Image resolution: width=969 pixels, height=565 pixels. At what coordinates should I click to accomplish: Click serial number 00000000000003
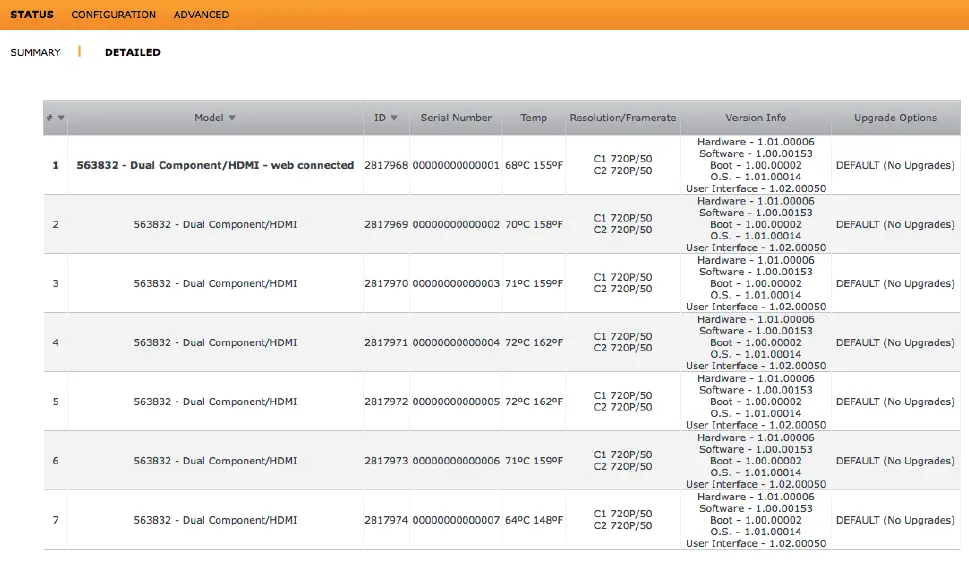[456, 283]
